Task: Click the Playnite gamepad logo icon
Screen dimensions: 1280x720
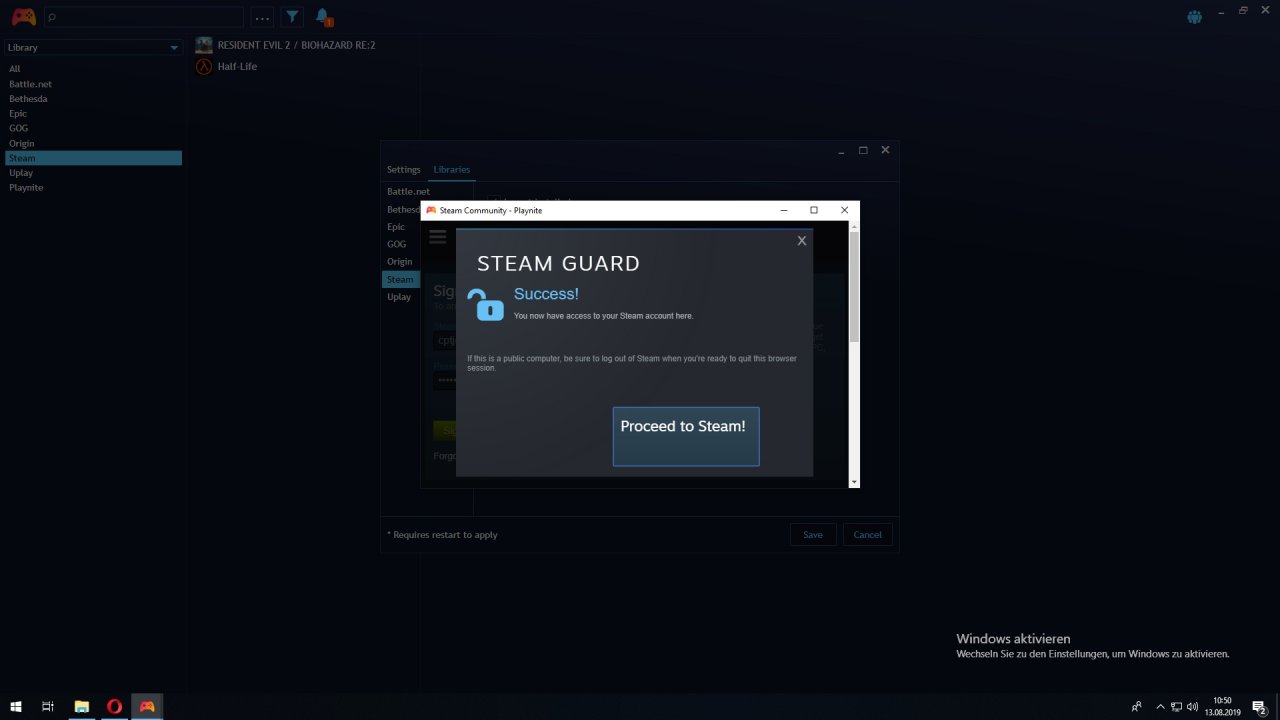Action: (x=23, y=17)
